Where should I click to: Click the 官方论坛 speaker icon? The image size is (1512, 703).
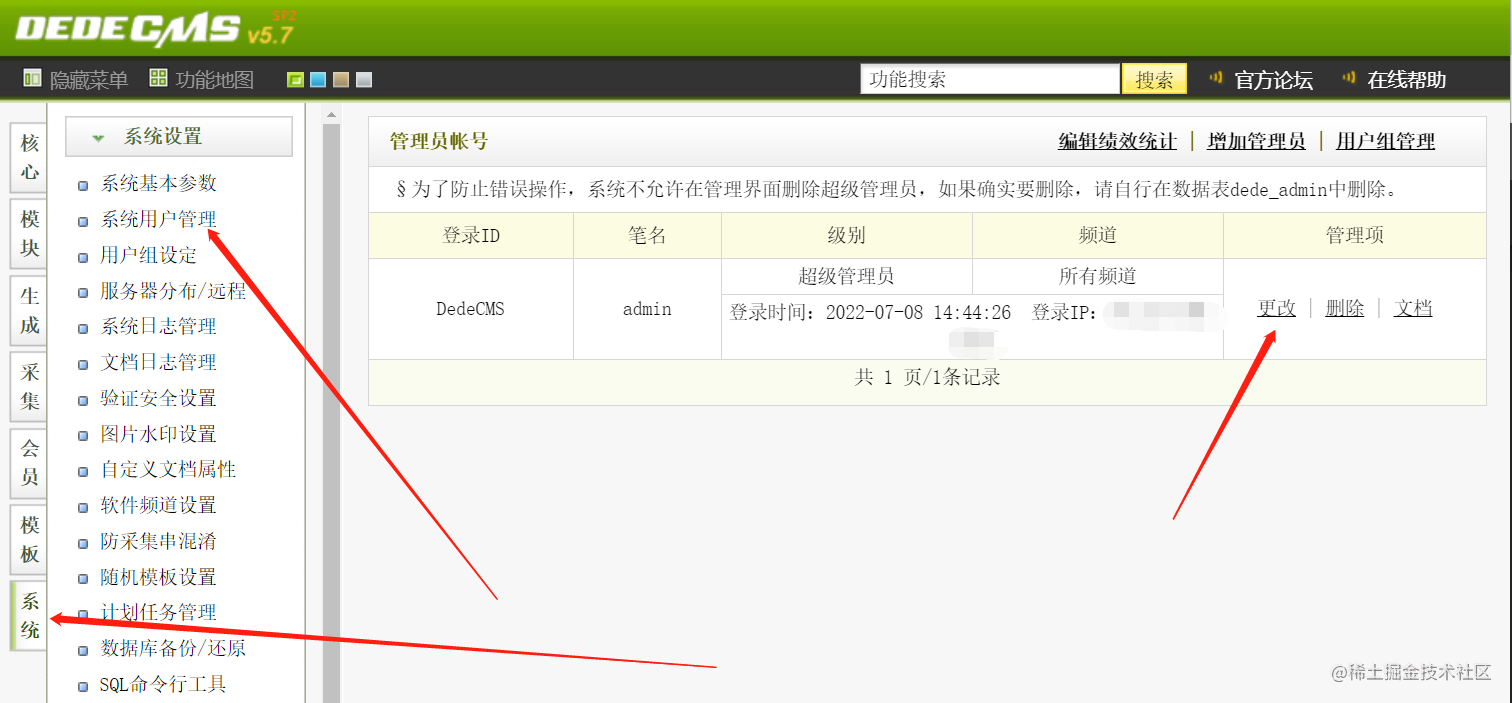(x=1215, y=77)
